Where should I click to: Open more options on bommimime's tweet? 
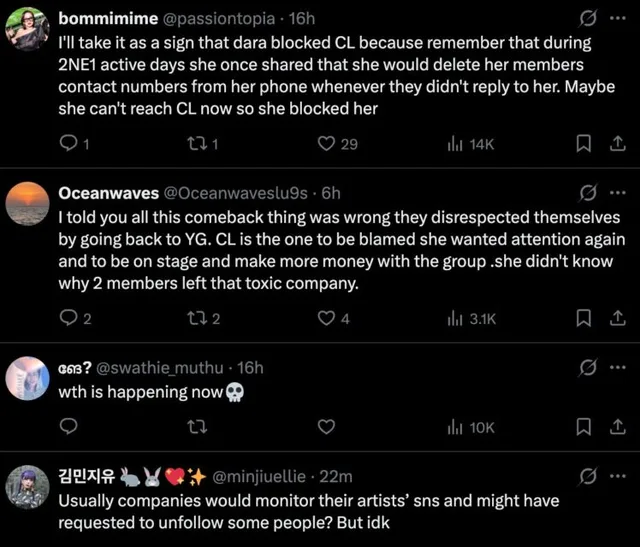618,18
